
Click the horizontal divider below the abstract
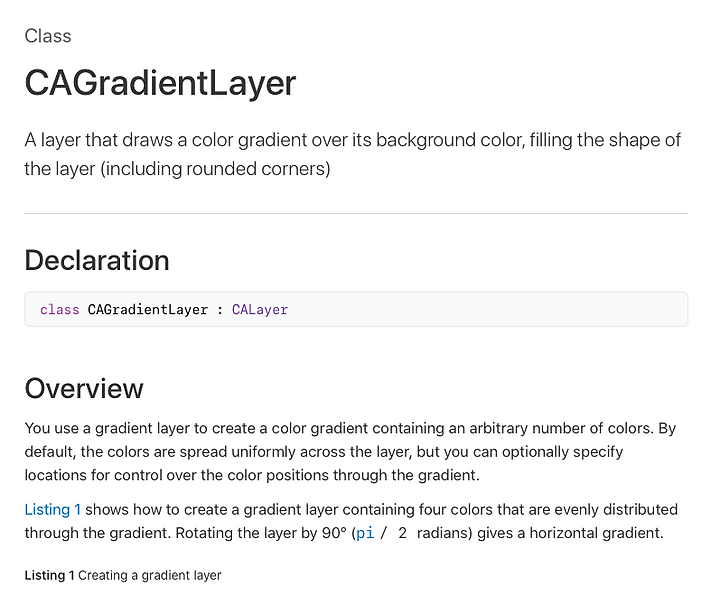(x=356, y=213)
